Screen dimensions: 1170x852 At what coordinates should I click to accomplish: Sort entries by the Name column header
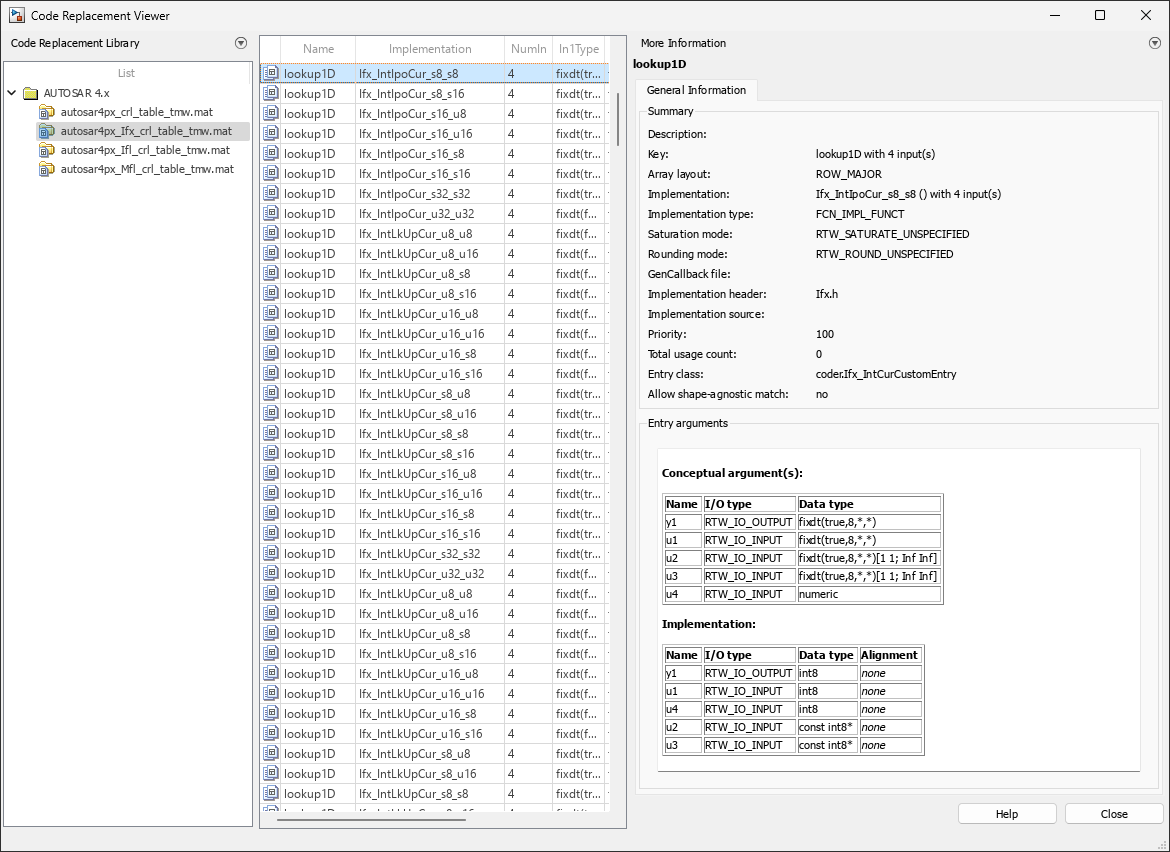pyautogui.click(x=318, y=48)
